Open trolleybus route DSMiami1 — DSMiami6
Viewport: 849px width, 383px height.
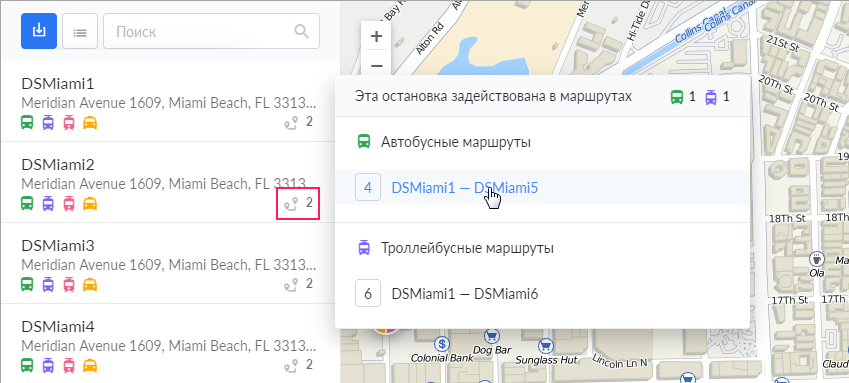tap(465, 294)
